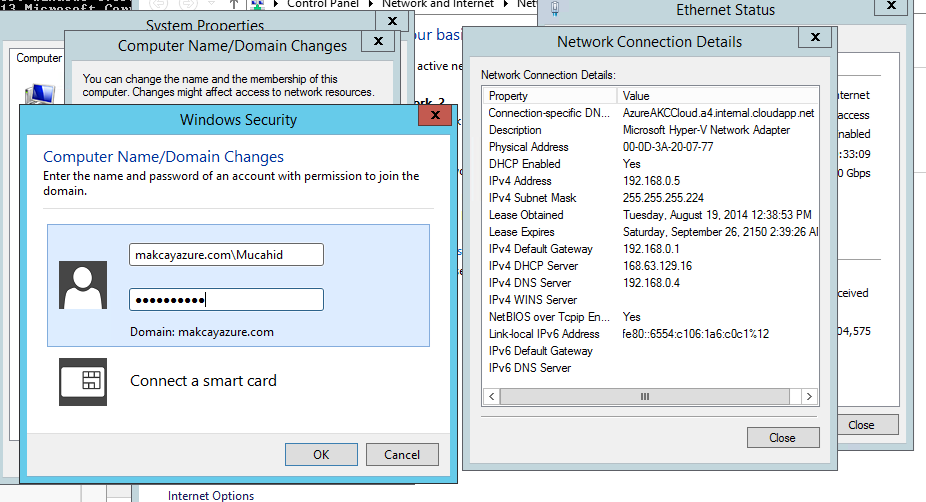This screenshot has width=926, height=502.
Task: Click the Property column header
Action: pos(550,96)
